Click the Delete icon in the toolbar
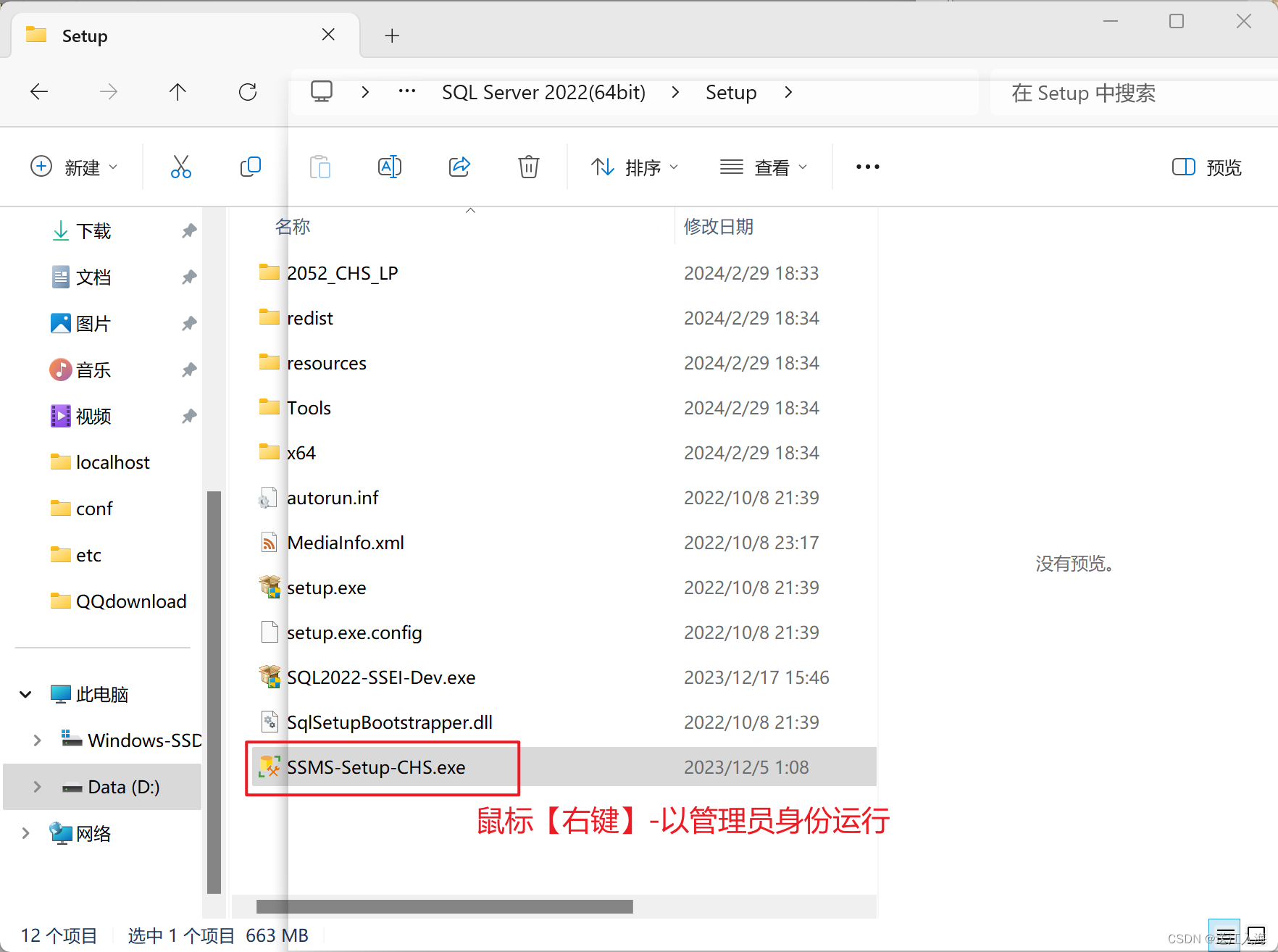This screenshot has width=1278, height=952. [x=528, y=167]
